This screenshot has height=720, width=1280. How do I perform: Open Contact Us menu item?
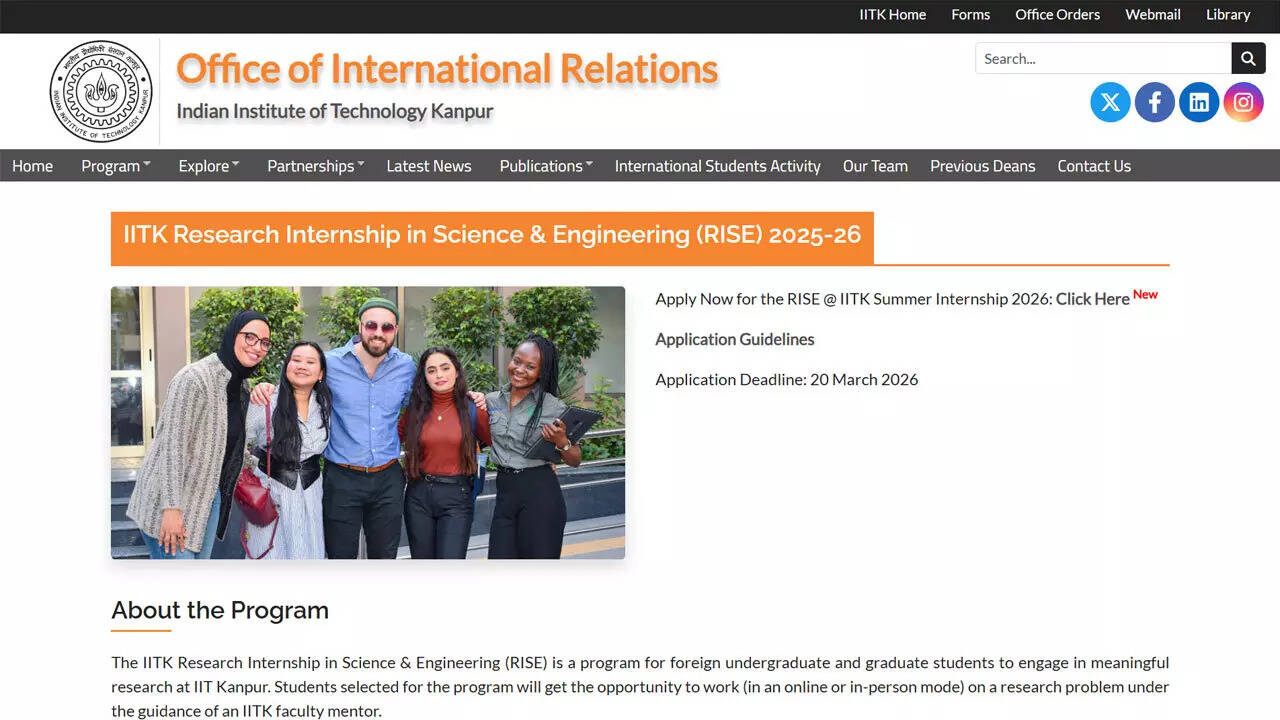pyautogui.click(x=1094, y=166)
